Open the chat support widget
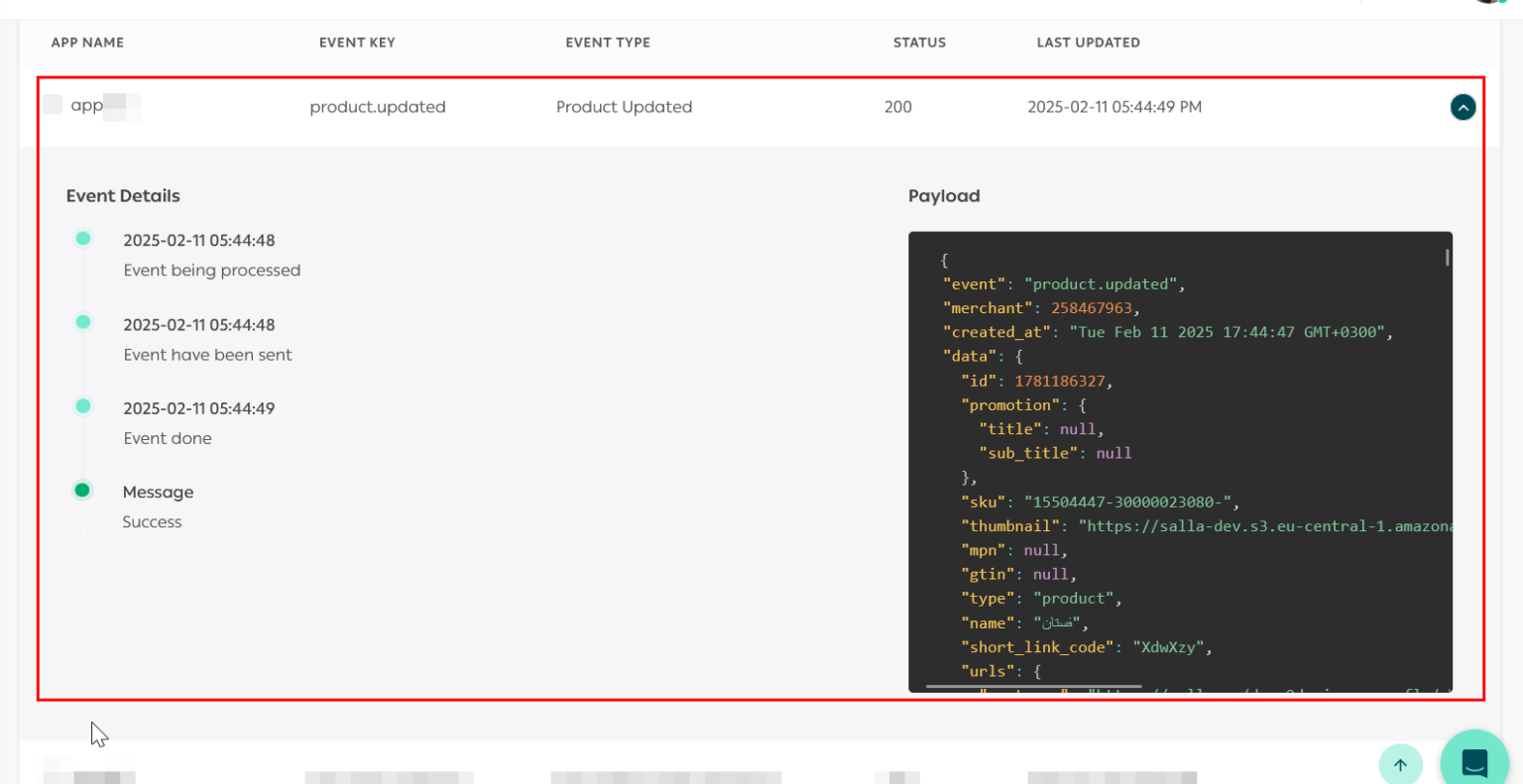 (x=1474, y=760)
